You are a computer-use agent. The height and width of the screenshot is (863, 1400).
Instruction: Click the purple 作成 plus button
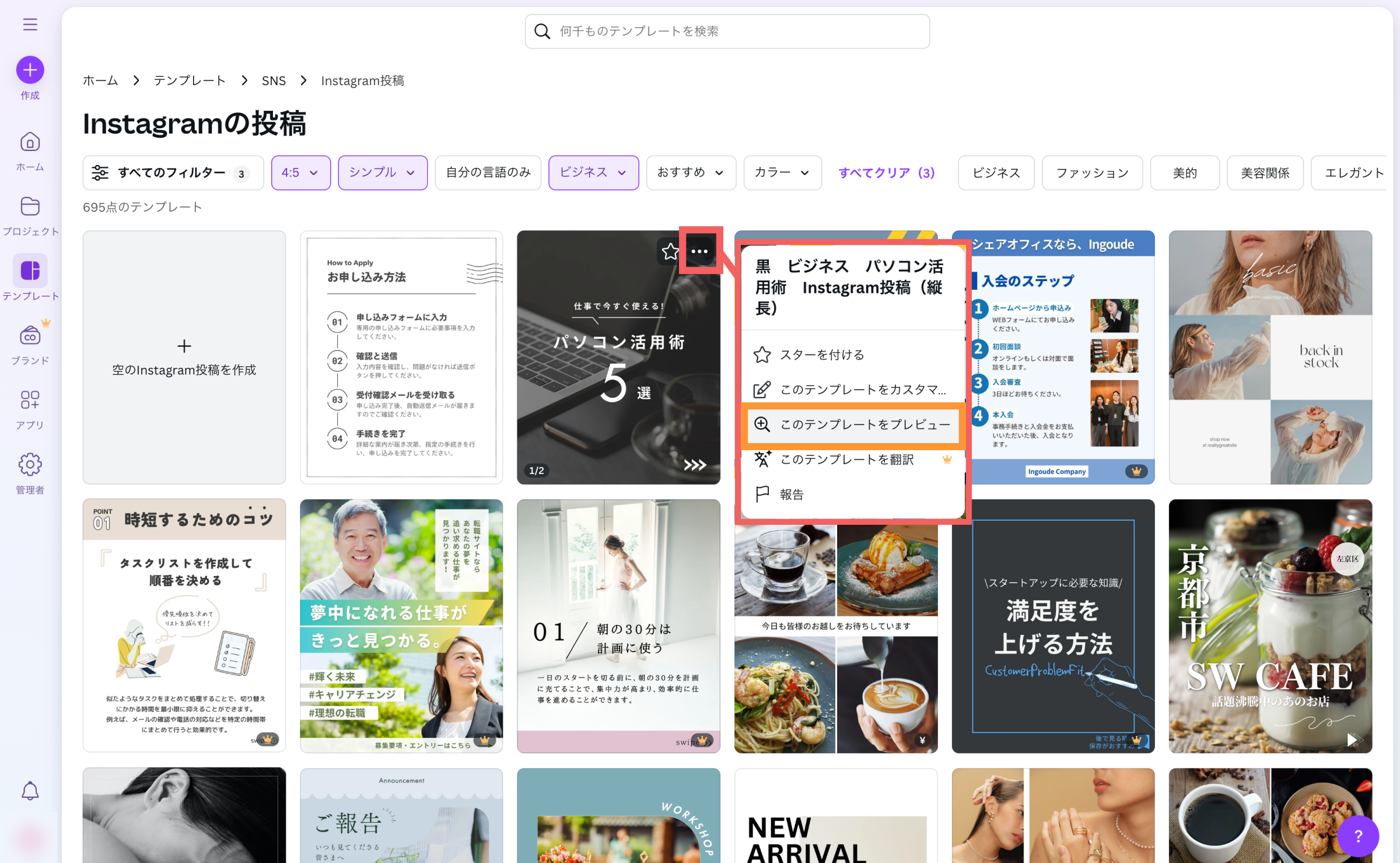pos(30,70)
